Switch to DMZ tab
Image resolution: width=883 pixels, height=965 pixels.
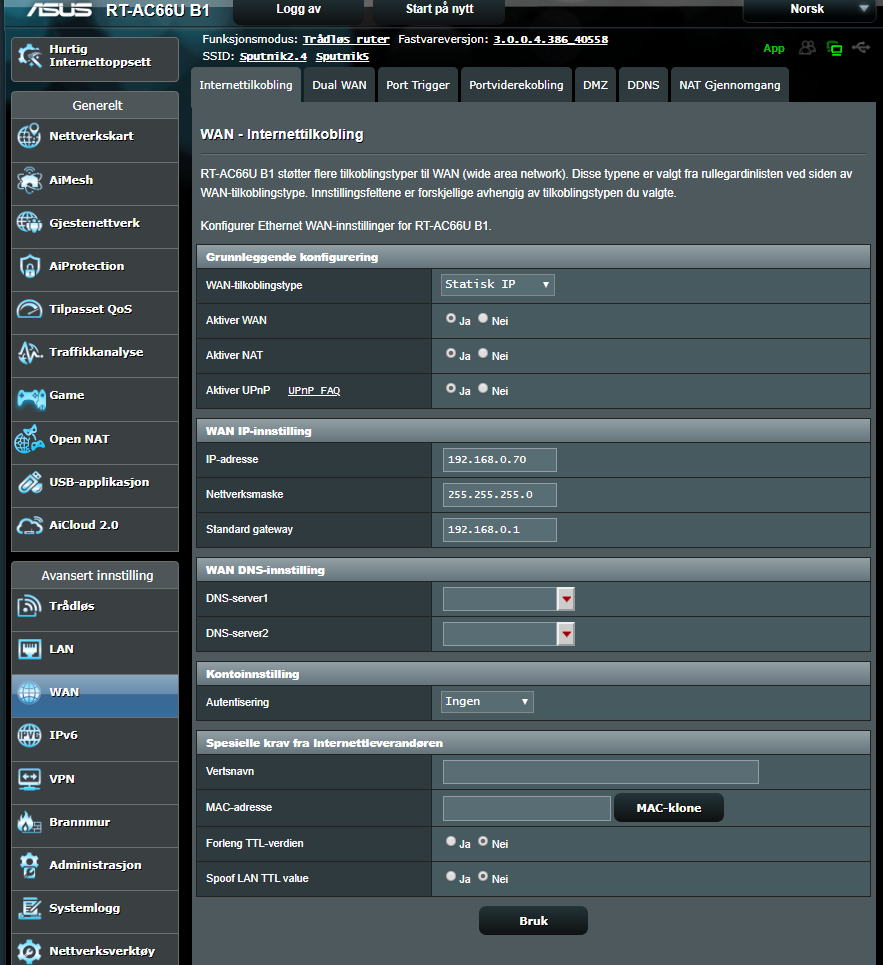click(595, 85)
